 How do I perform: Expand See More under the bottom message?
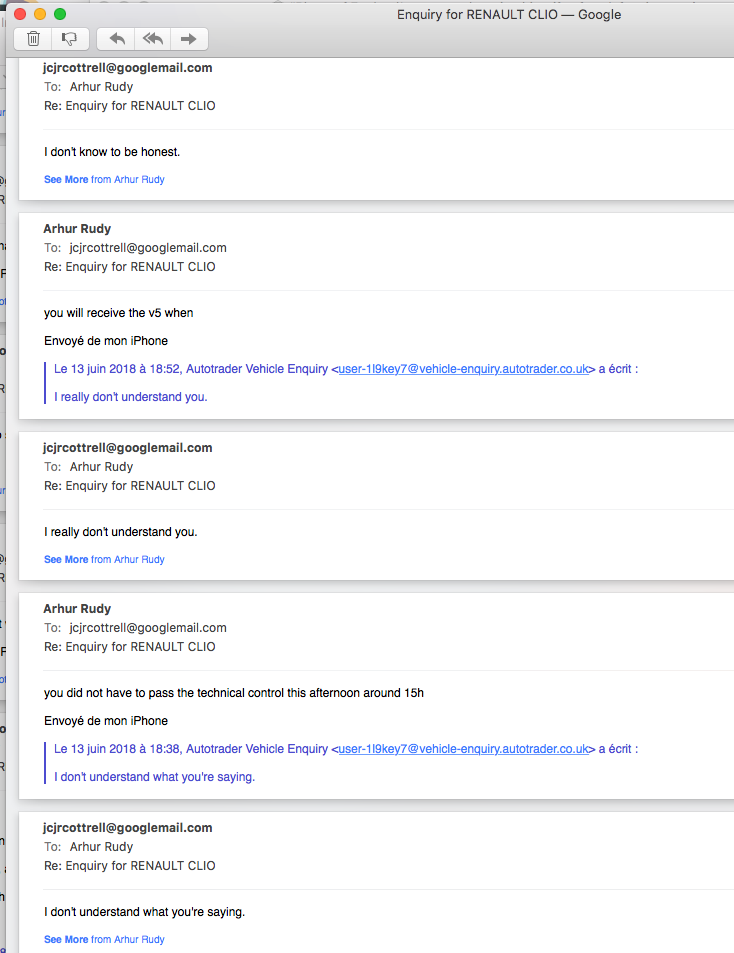click(66, 940)
